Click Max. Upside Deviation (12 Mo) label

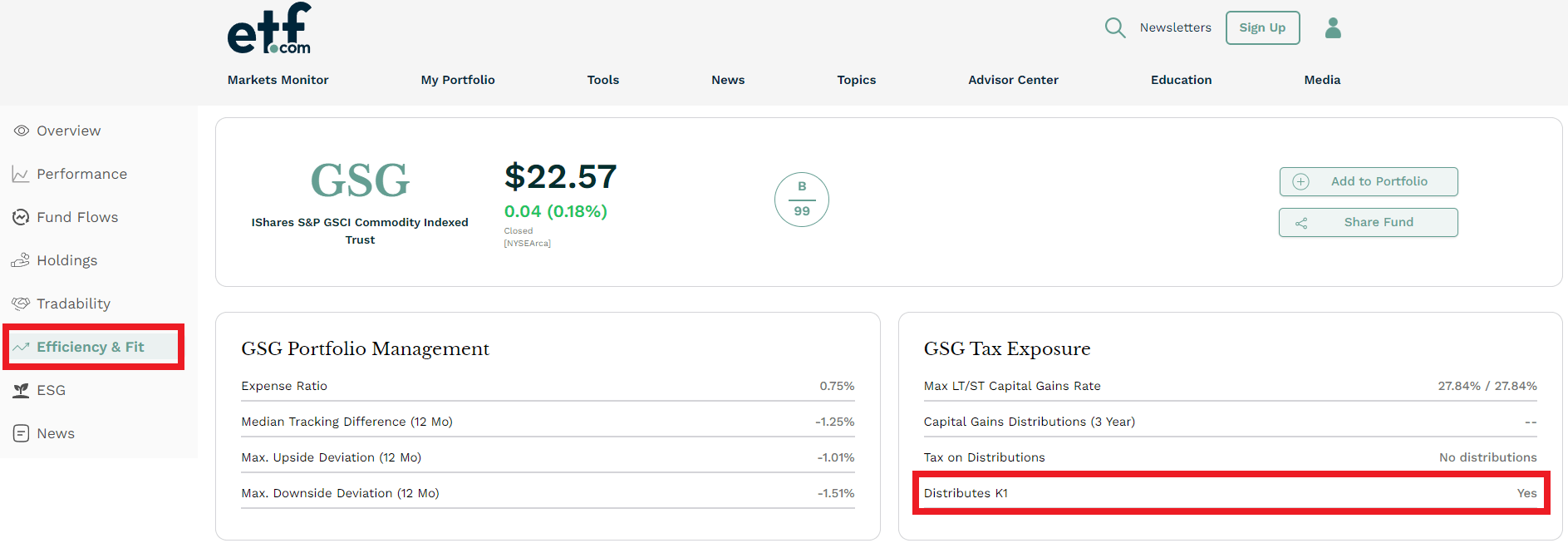point(332,457)
